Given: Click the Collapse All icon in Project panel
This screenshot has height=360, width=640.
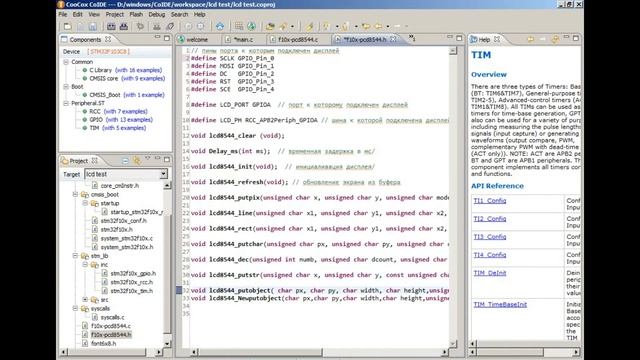Looking at the screenshot, I should click(125, 160).
